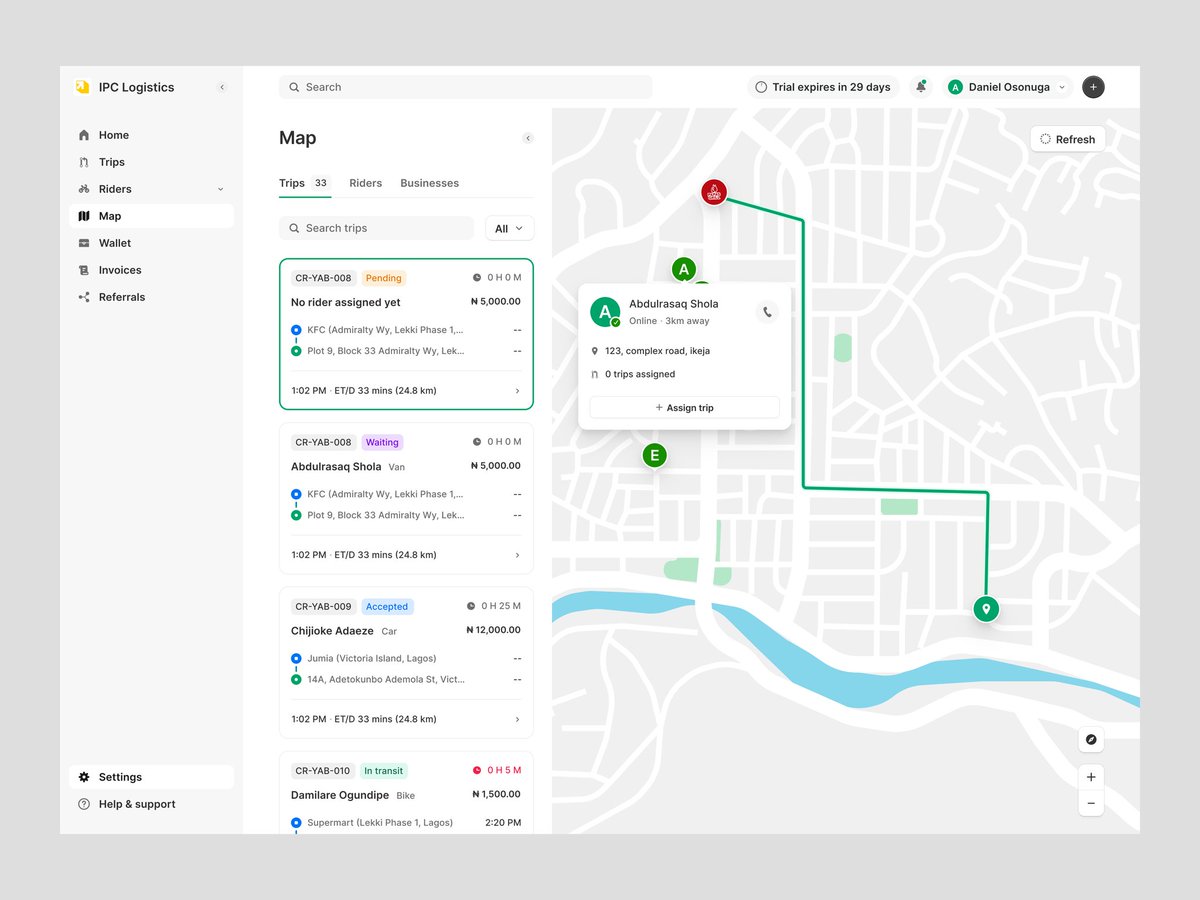Open Help & support
The image size is (1200, 900).
(151, 804)
